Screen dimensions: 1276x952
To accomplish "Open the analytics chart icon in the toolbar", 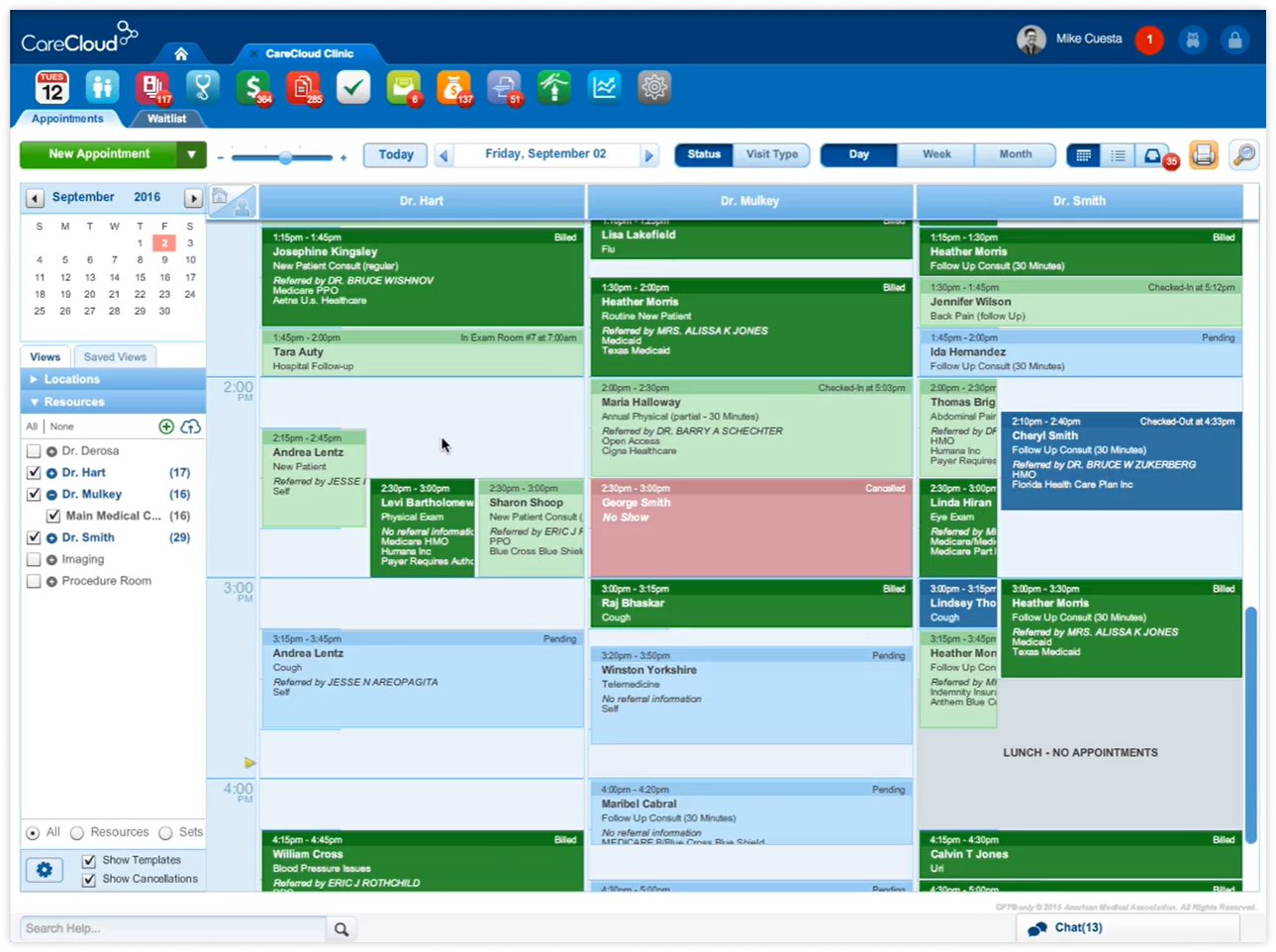I will [x=604, y=87].
